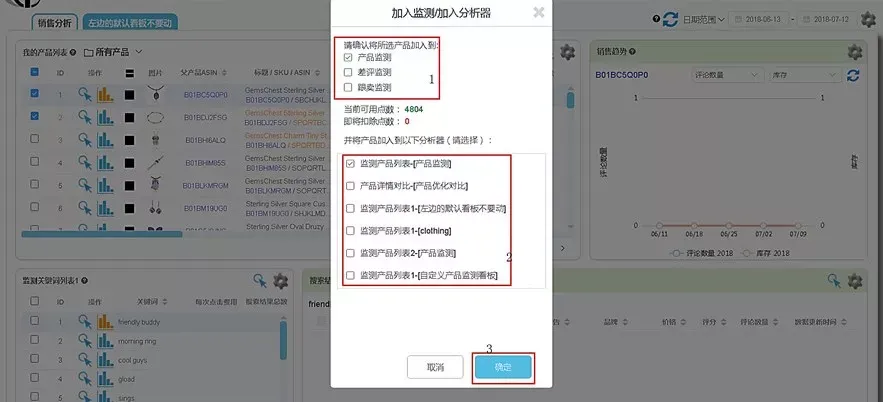Image resolution: width=883 pixels, height=402 pixels.
Task: Open the 评论数量 metric dropdown
Action: point(724,75)
